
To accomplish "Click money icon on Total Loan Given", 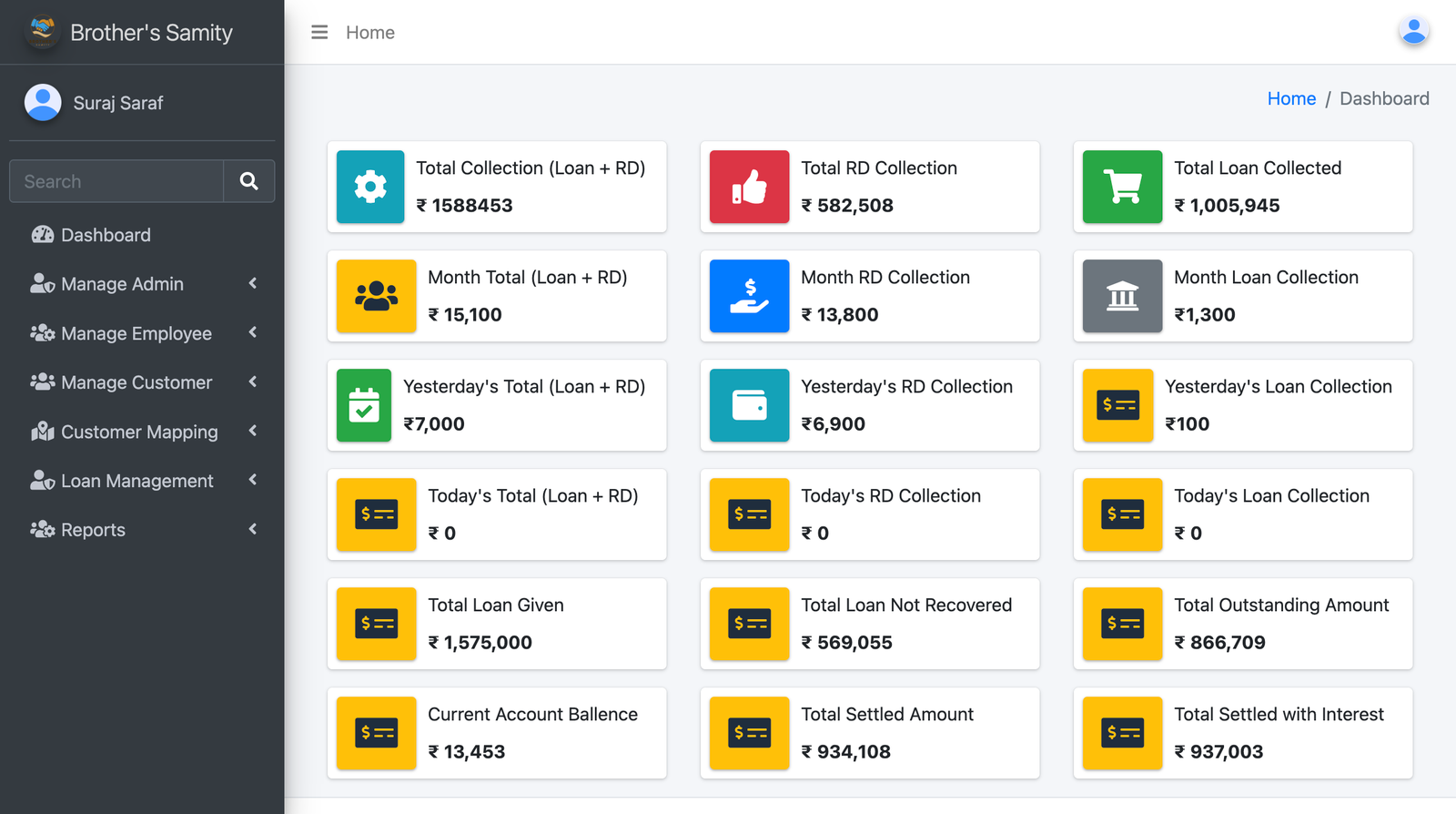I will coord(377,624).
